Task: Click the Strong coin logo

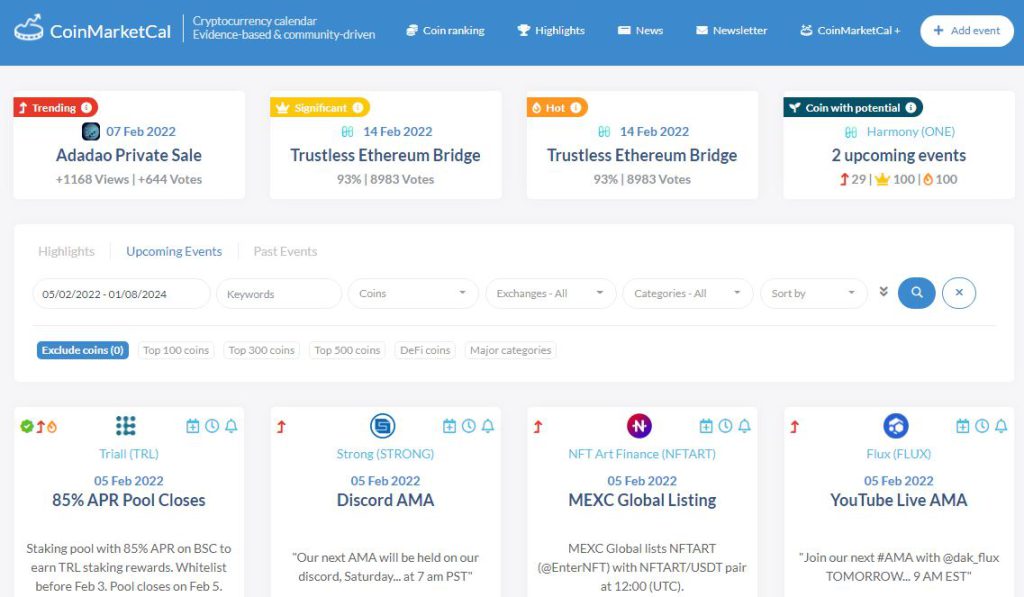Action: 383,426
